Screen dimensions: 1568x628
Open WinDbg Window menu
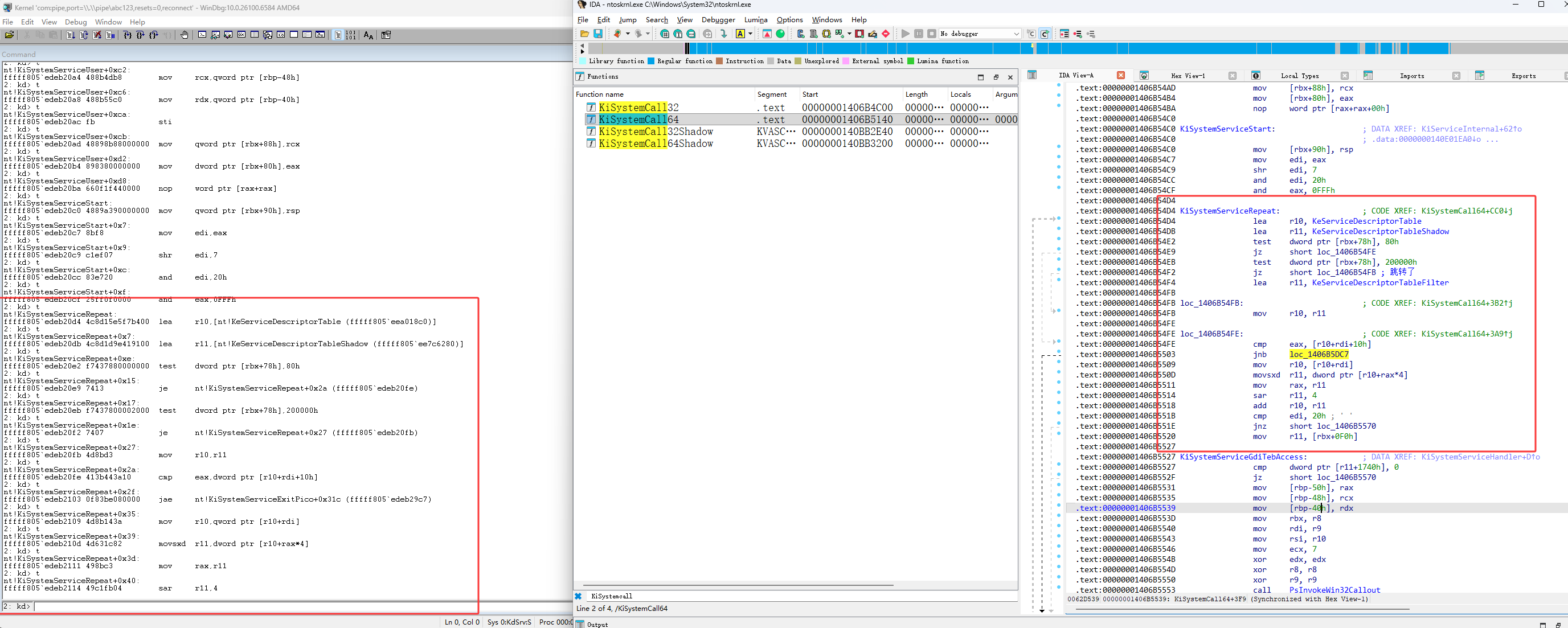pos(108,22)
